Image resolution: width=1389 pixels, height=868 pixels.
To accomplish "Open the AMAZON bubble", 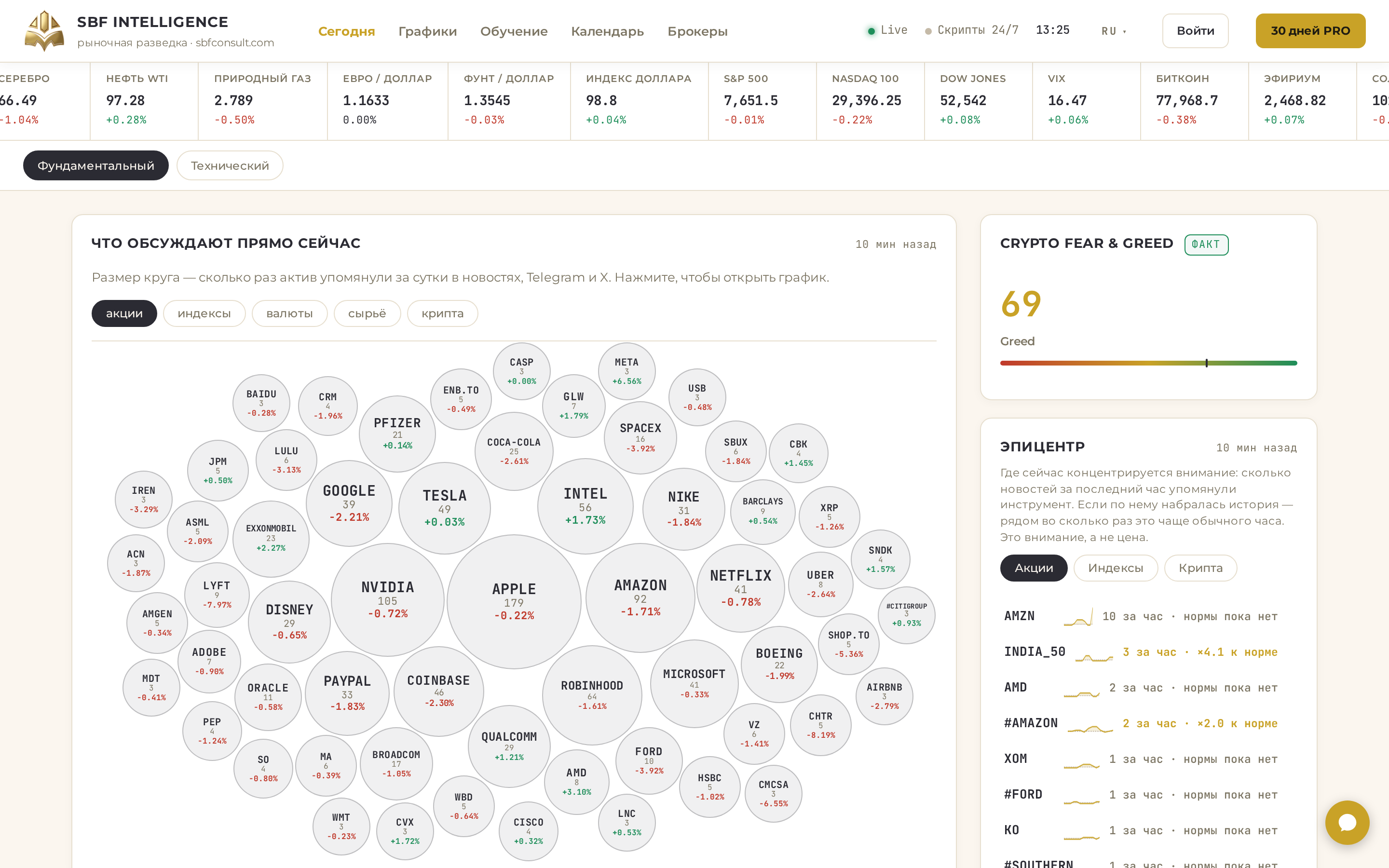I will (x=640, y=597).
